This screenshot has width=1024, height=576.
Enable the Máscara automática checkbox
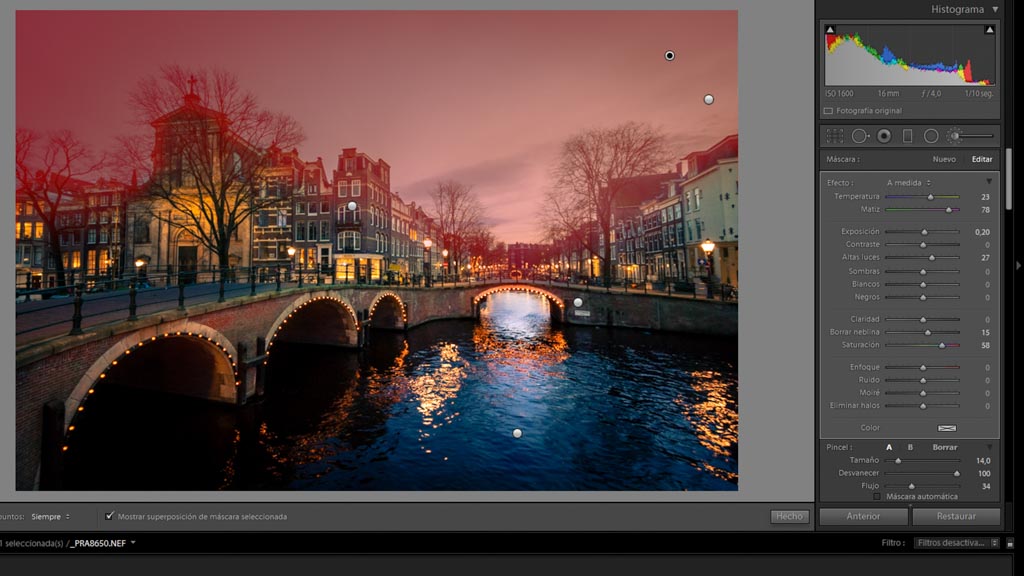pos(877,496)
